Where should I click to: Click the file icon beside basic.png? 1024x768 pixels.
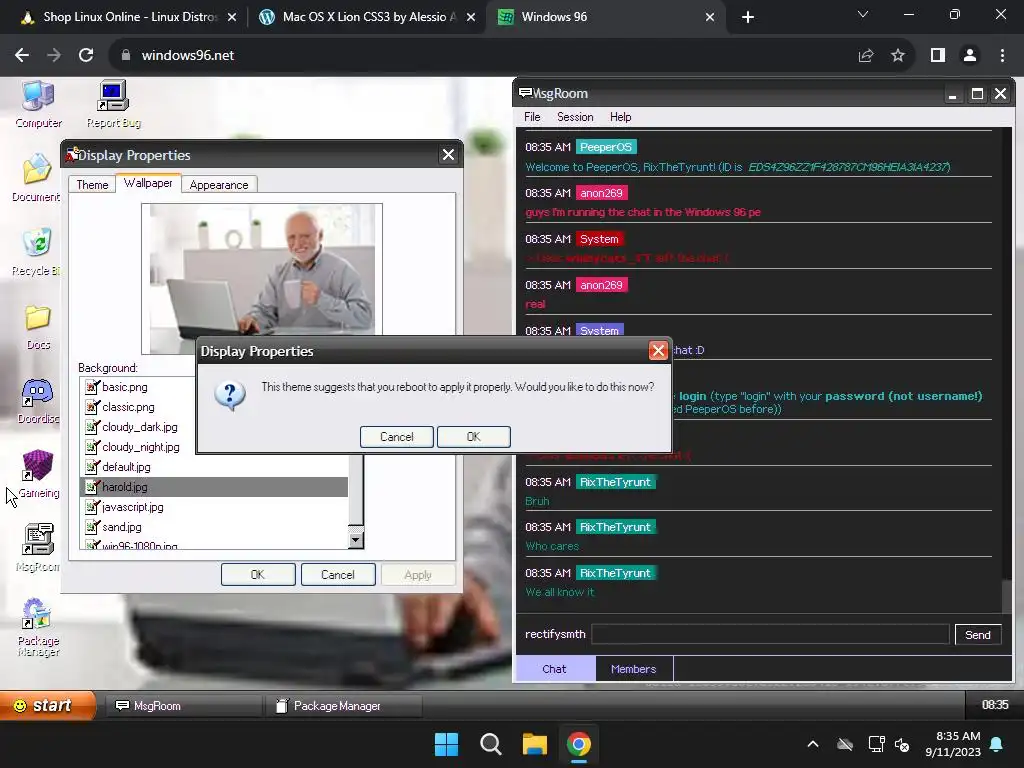92,387
